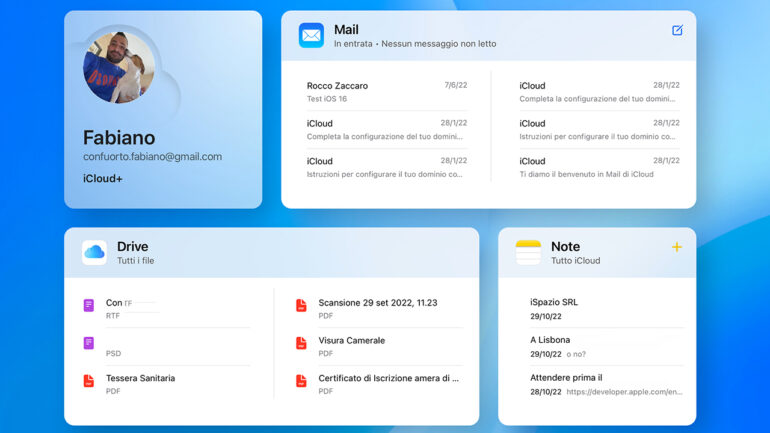Open Fabiano's profile photo
The image size is (770, 433).
coord(119,68)
